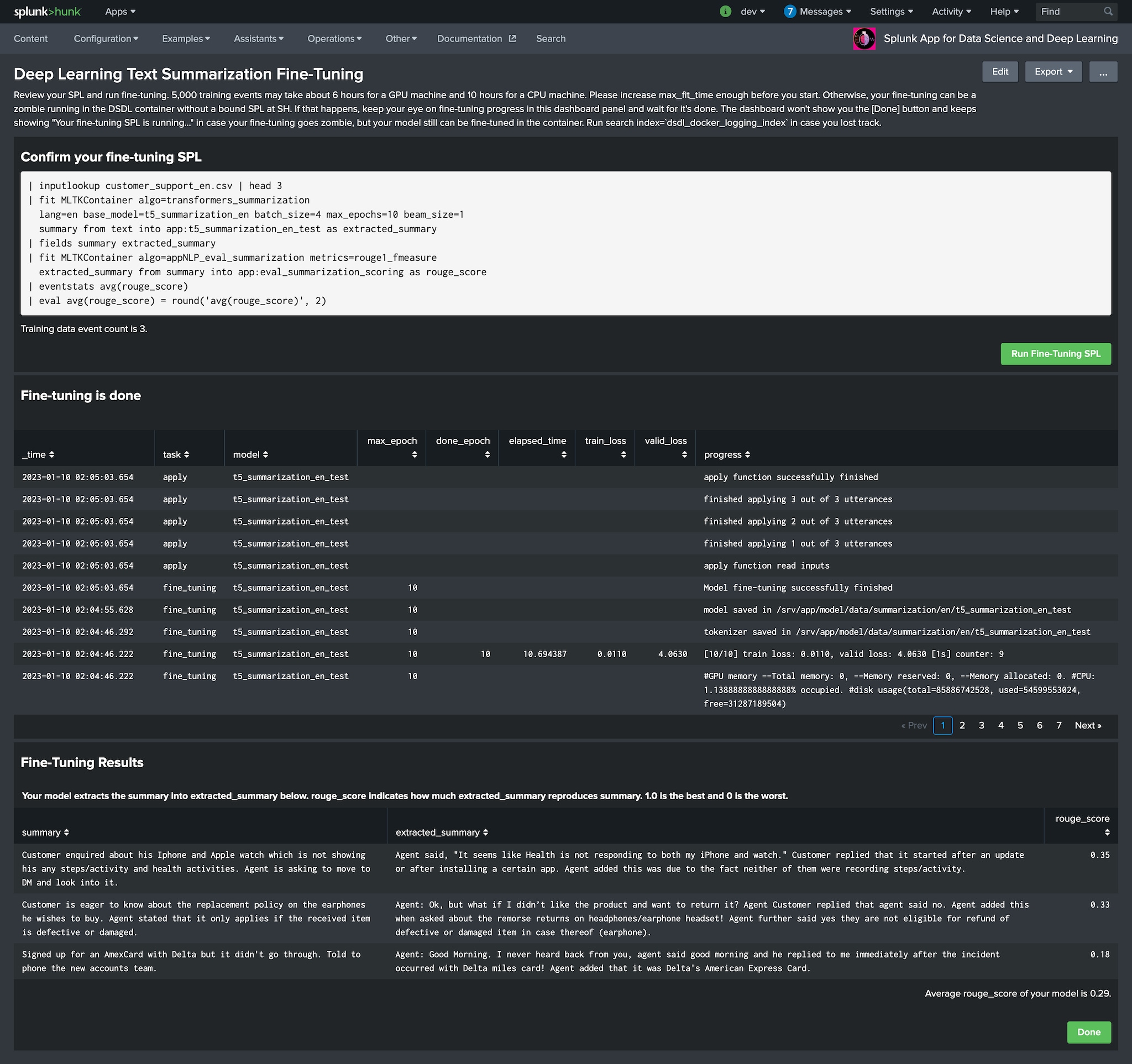The width and height of the screenshot is (1132, 1064).
Task: Select the Content tab
Action: tap(31, 38)
